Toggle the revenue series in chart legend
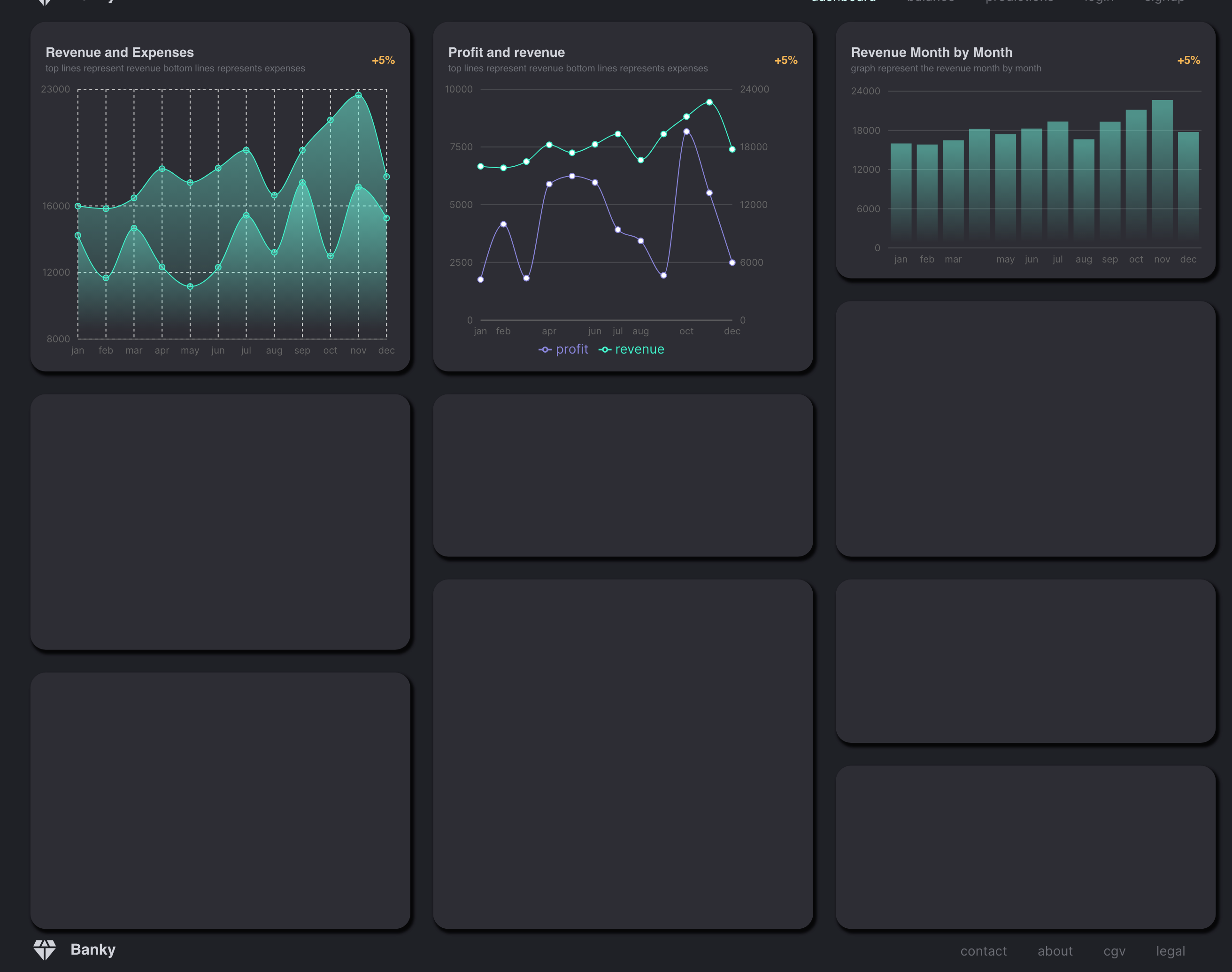Image resolution: width=1232 pixels, height=972 pixels. click(x=631, y=349)
